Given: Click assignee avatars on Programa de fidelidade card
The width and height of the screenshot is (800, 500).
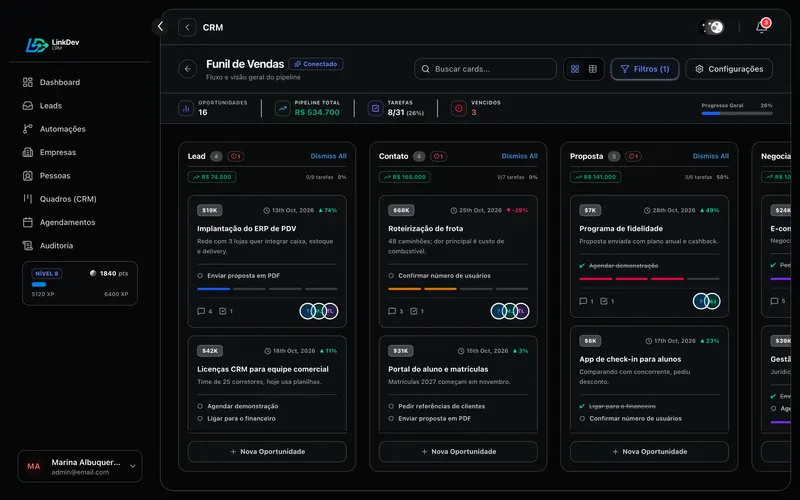Looking at the screenshot, I should (707, 301).
